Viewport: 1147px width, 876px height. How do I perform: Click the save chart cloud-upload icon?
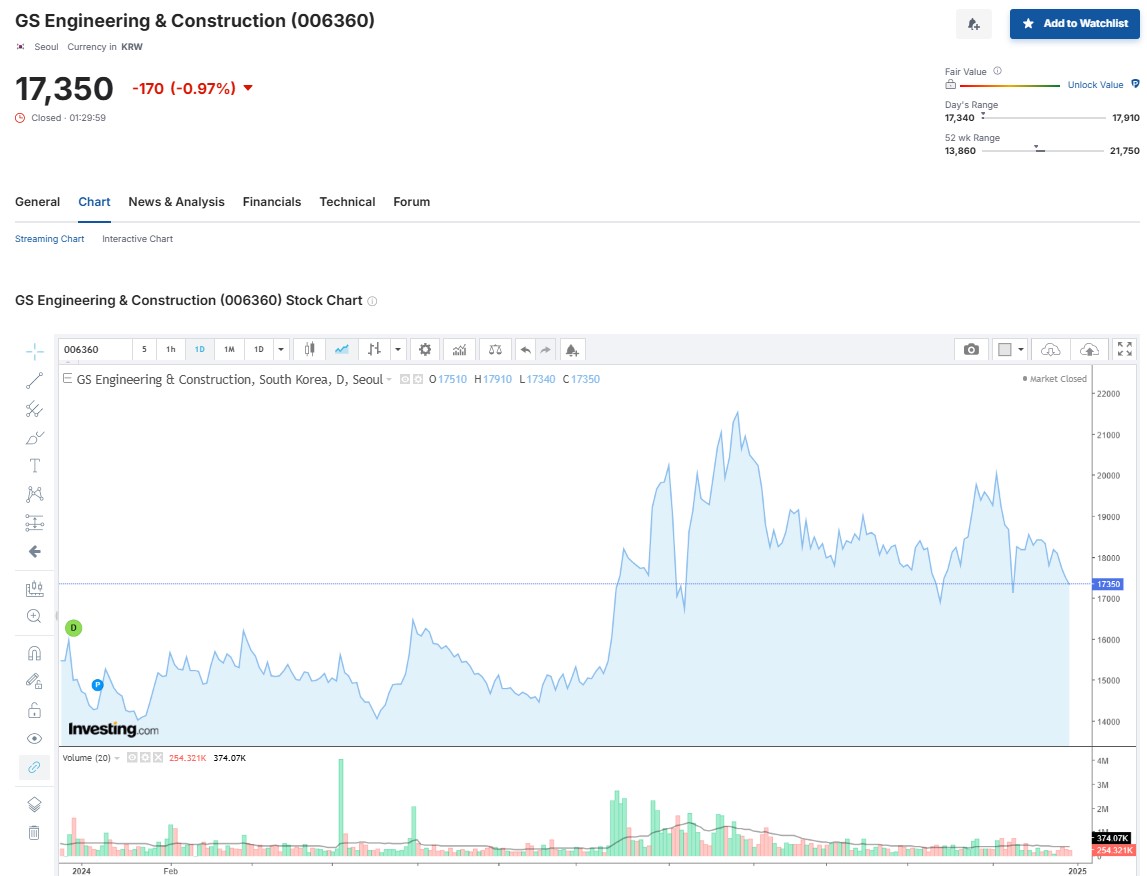coord(1089,350)
